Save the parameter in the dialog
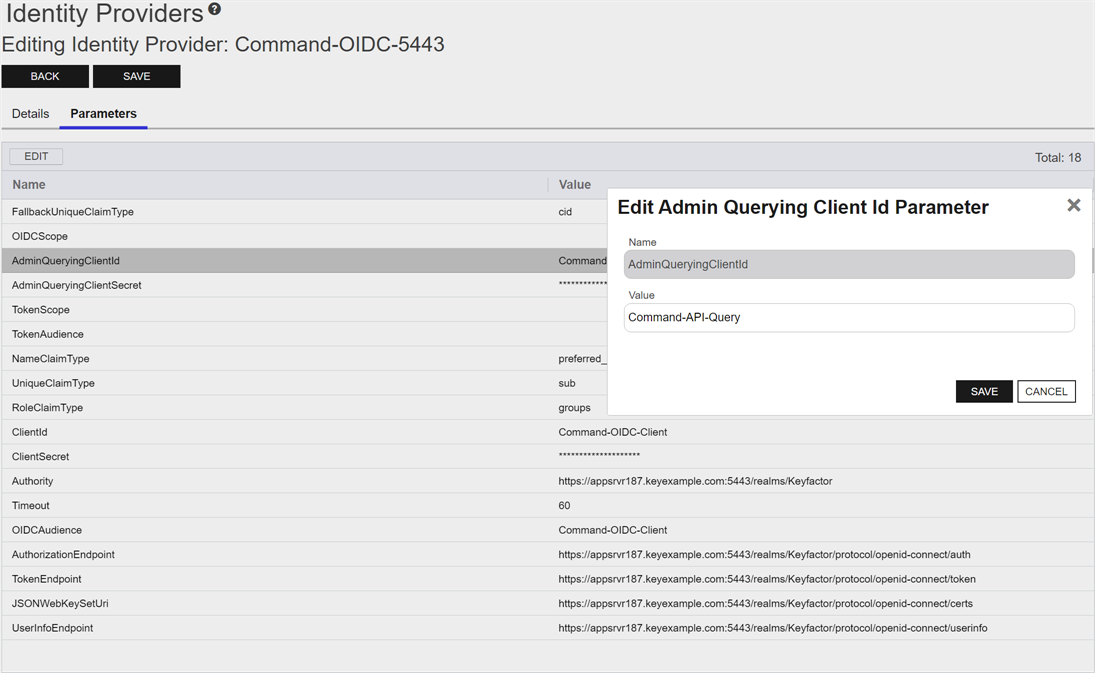 tap(983, 391)
